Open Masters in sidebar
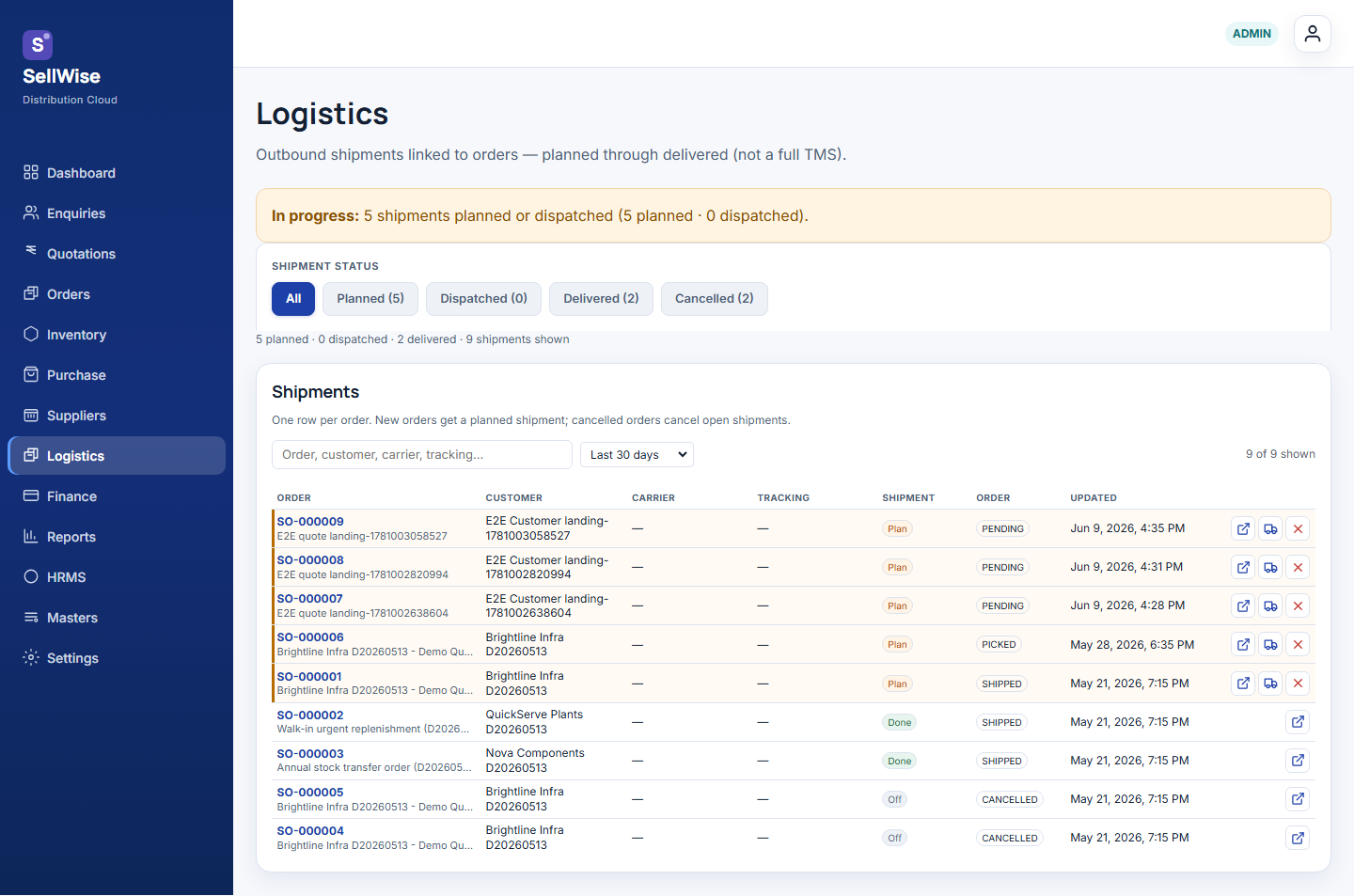The height and width of the screenshot is (896, 1354). click(x=117, y=618)
